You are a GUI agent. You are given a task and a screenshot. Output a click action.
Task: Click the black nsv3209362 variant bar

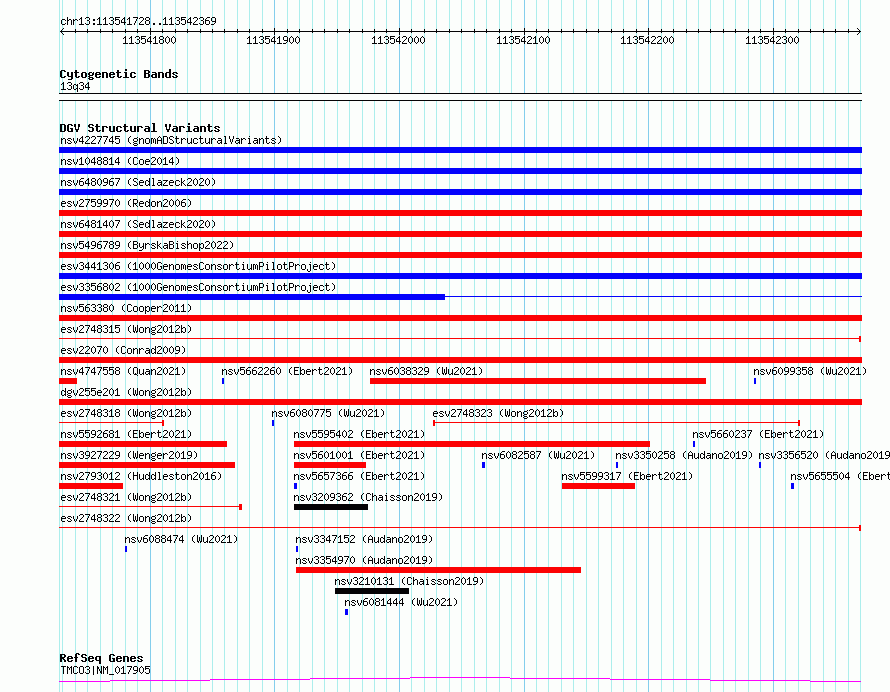[331, 507]
